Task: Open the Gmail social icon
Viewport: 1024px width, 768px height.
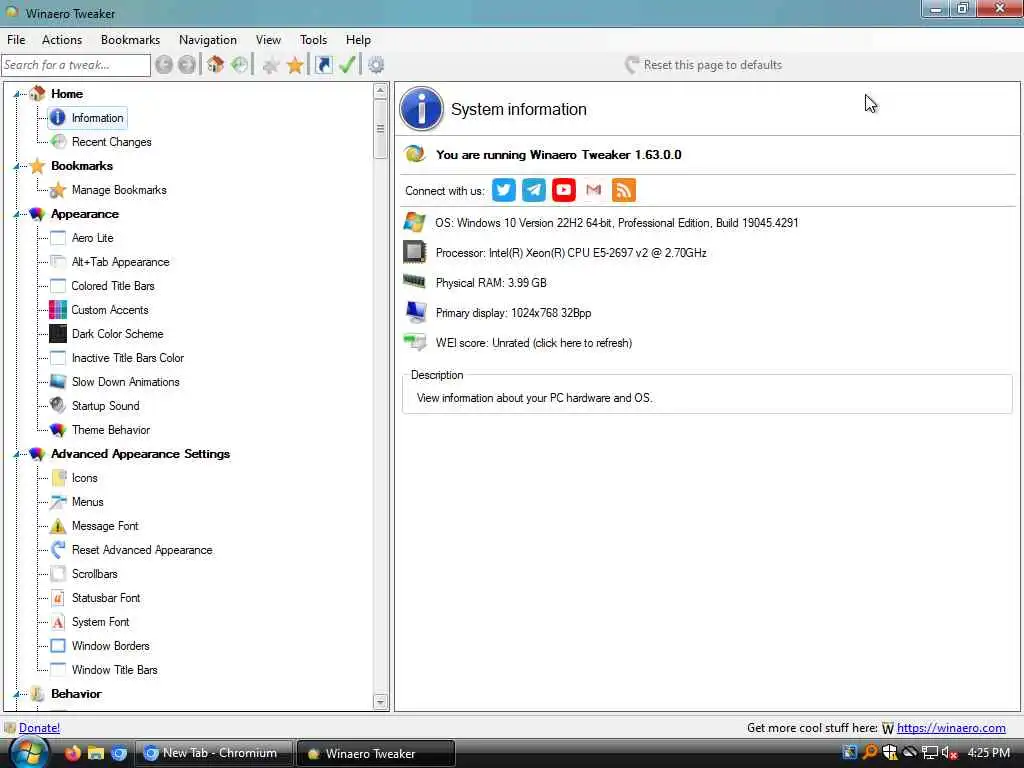Action: point(594,190)
